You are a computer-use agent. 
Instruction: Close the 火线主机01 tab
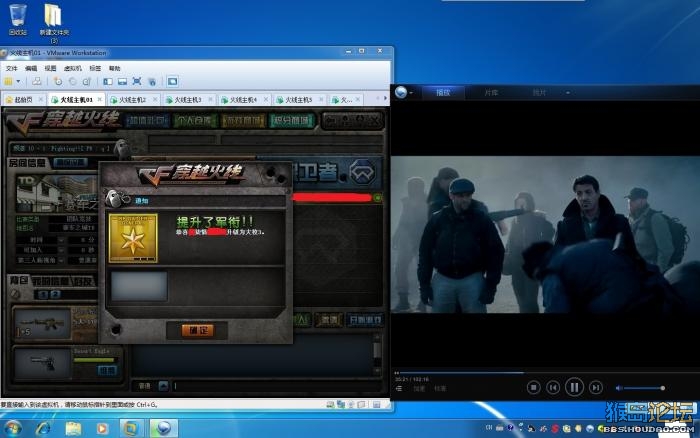coord(100,99)
